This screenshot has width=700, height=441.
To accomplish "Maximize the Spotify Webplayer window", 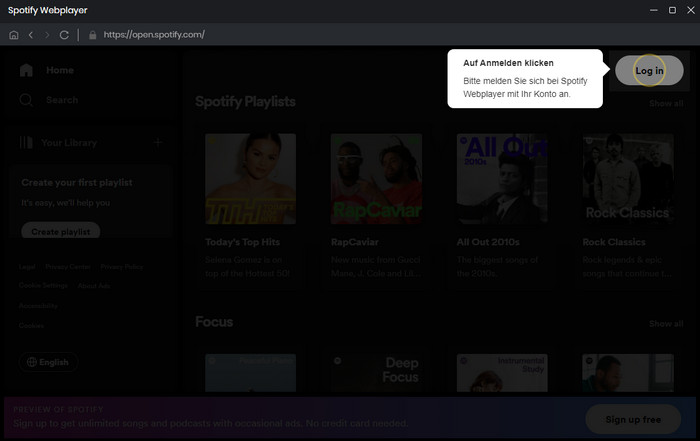I will pyautogui.click(x=672, y=10).
